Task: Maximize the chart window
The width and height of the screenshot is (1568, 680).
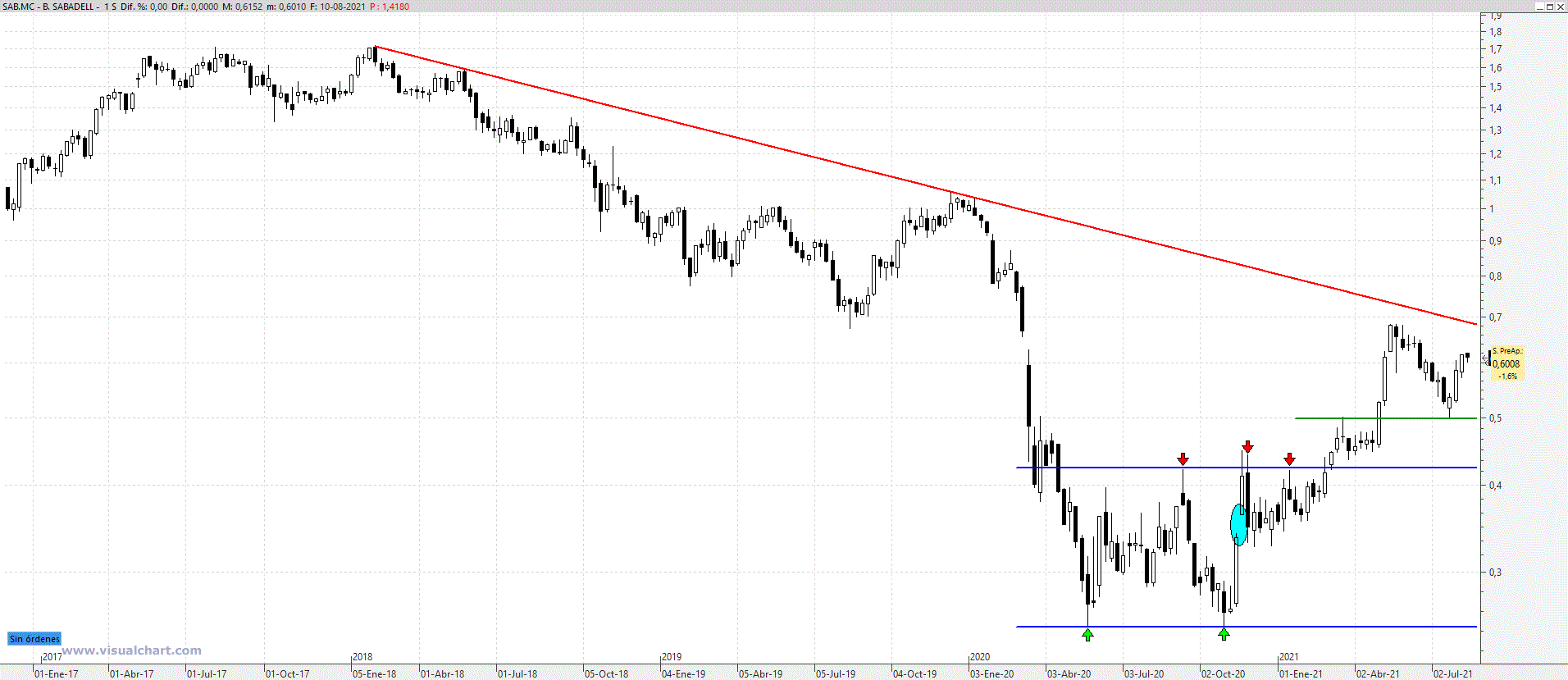Action: [1550, 7]
